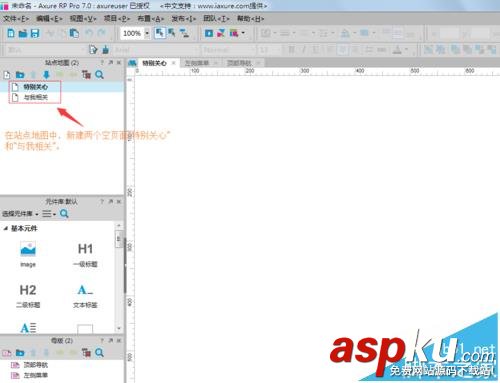Add a folder in masters panel
This screenshot has width=500, height=383.
coord(20,353)
